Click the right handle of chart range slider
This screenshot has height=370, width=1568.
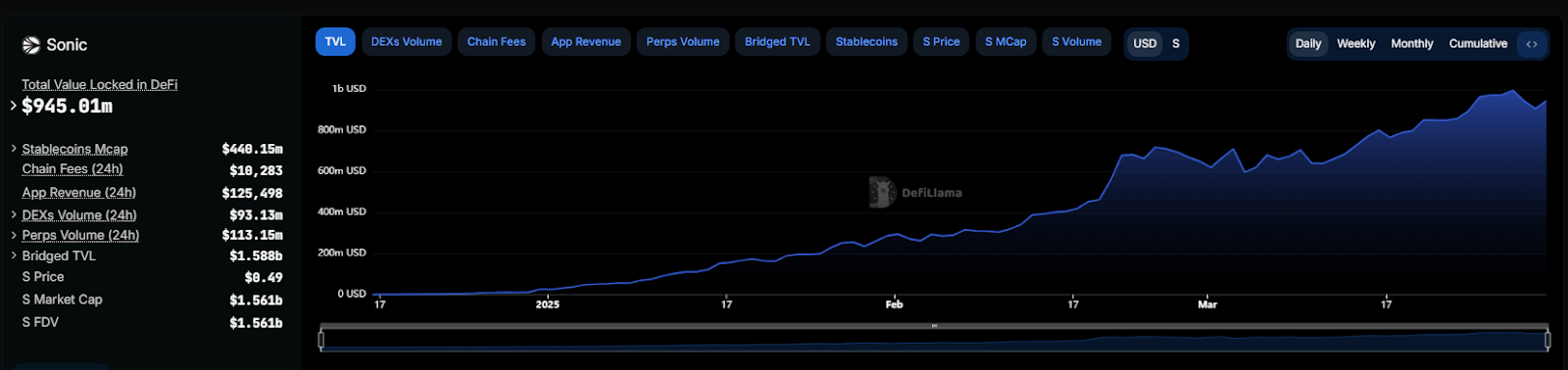tap(1547, 340)
